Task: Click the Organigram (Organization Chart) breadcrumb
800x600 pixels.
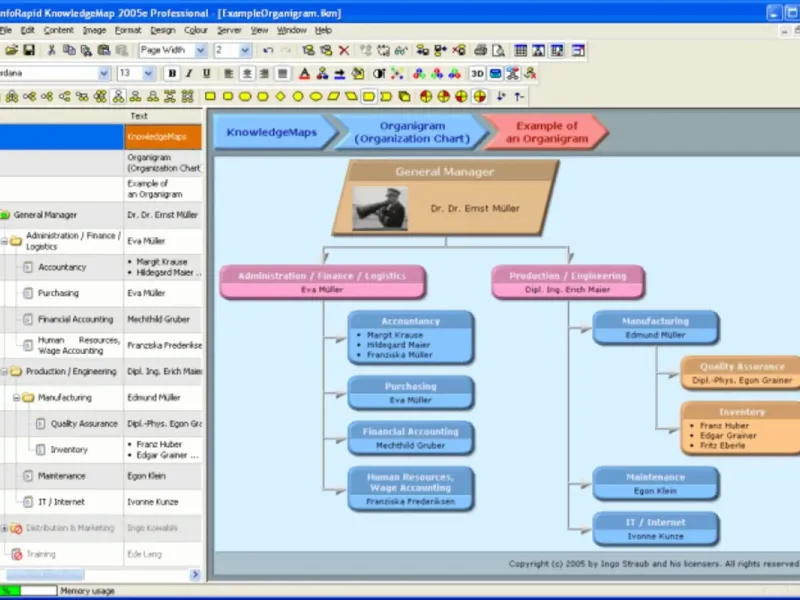Action: [x=412, y=132]
